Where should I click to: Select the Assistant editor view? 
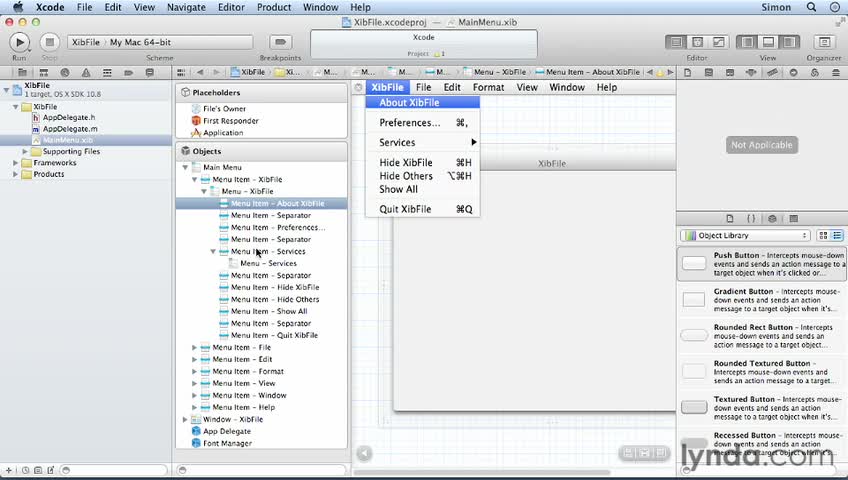click(697, 42)
